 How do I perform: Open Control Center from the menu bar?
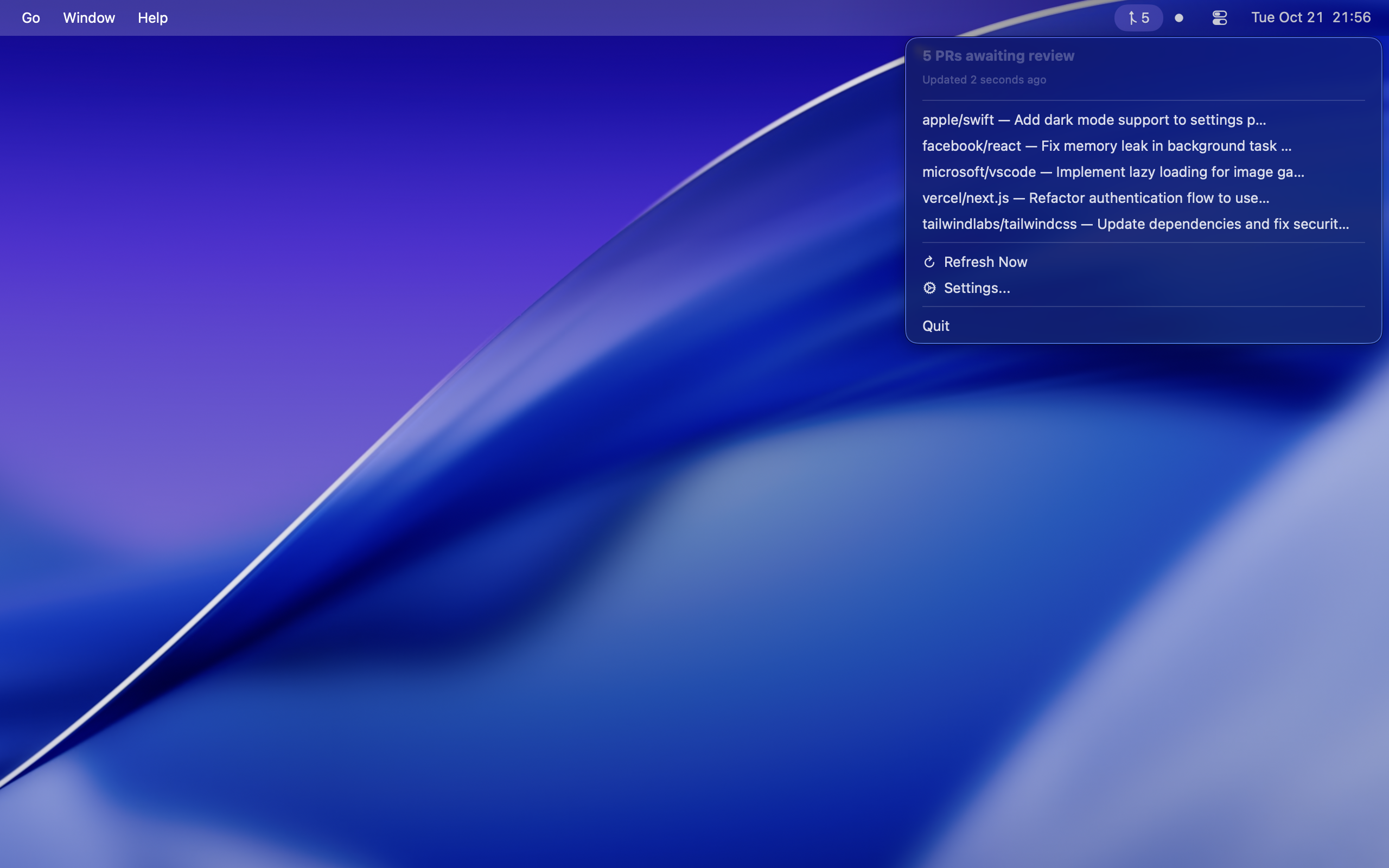coord(1219,18)
